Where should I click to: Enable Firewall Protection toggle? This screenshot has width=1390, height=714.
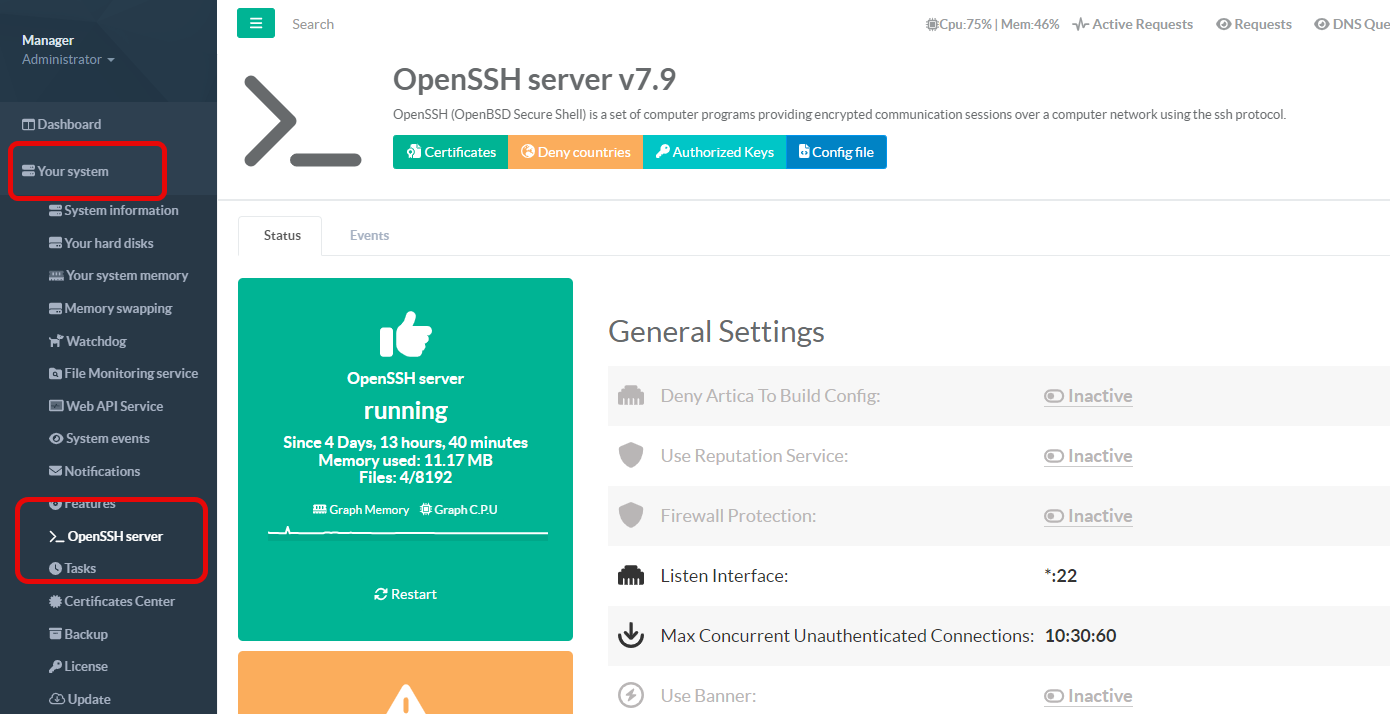[x=1088, y=516]
